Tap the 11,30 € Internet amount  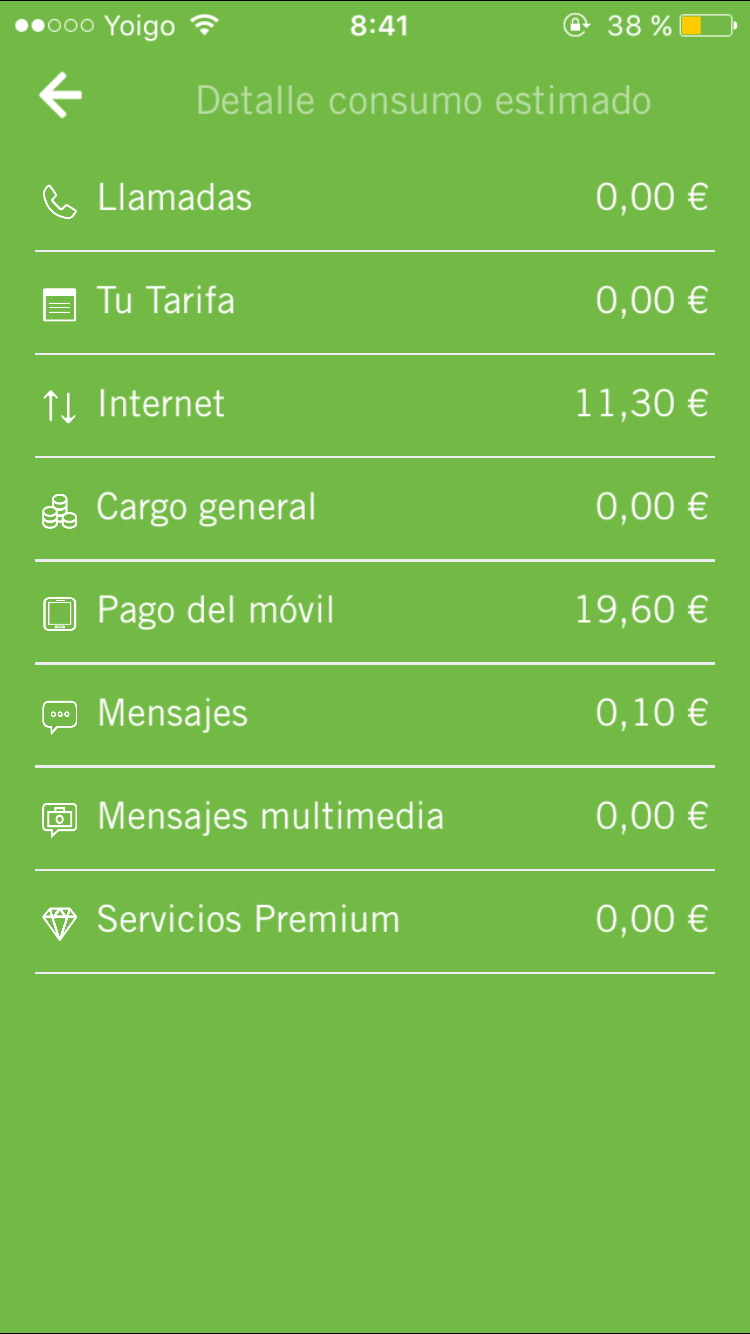tap(641, 404)
